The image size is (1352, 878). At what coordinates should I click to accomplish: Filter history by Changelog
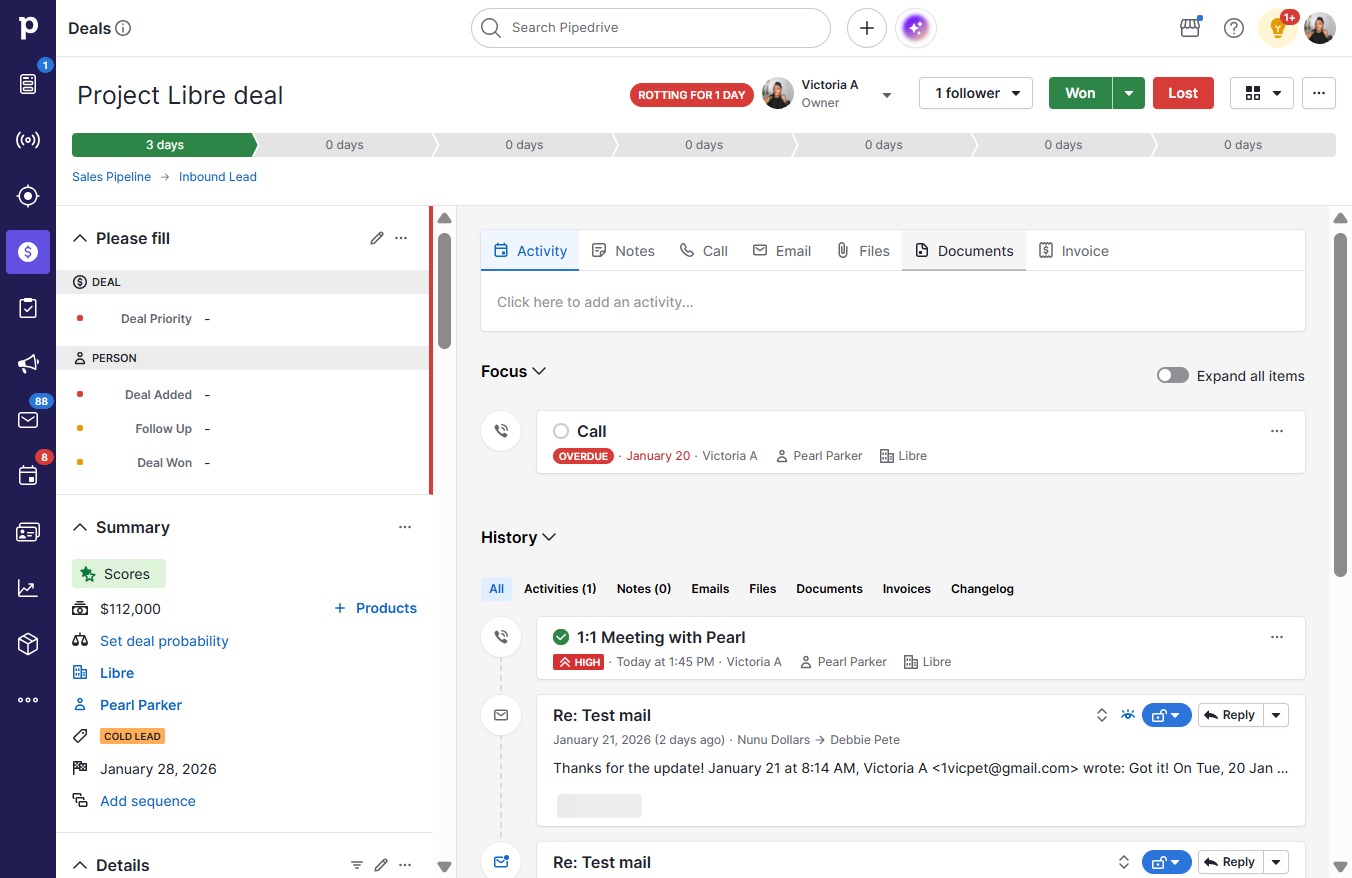tap(982, 589)
